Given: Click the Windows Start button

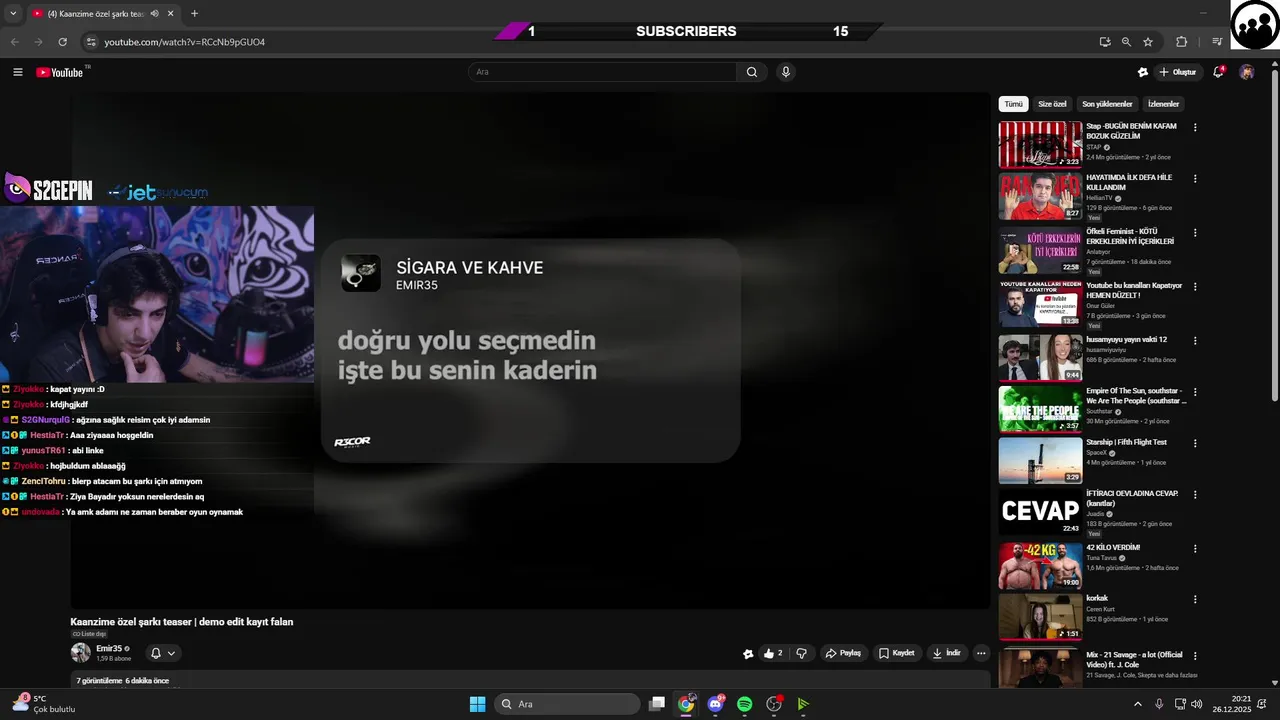Looking at the screenshot, I should (x=478, y=704).
